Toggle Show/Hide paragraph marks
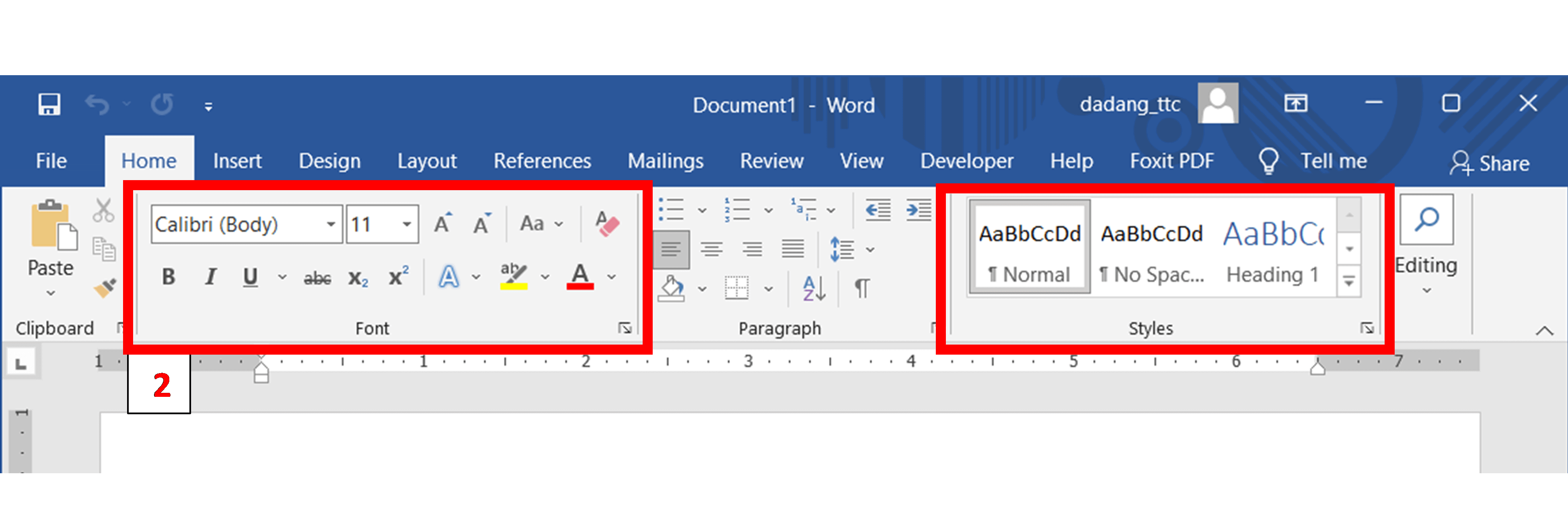This screenshot has width=1568, height=505. coord(862,288)
